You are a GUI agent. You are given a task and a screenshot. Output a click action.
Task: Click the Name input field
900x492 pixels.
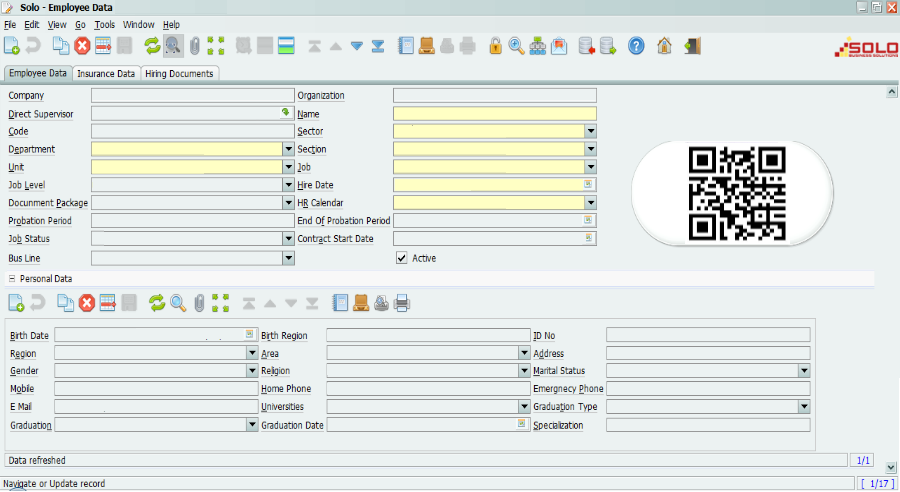494,114
